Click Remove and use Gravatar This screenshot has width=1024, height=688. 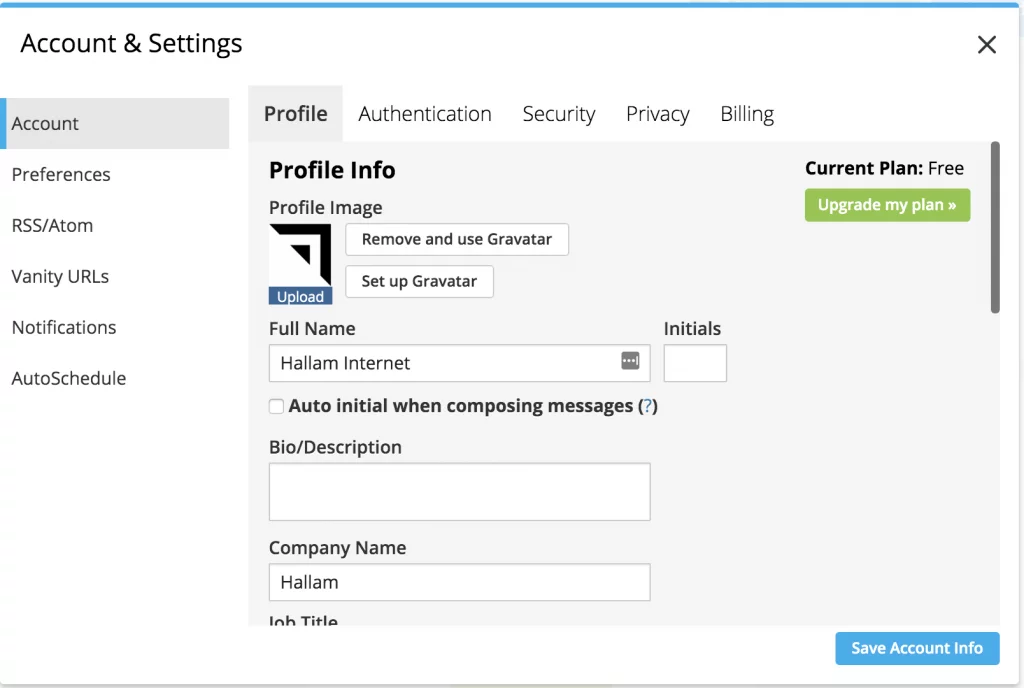(x=456, y=239)
